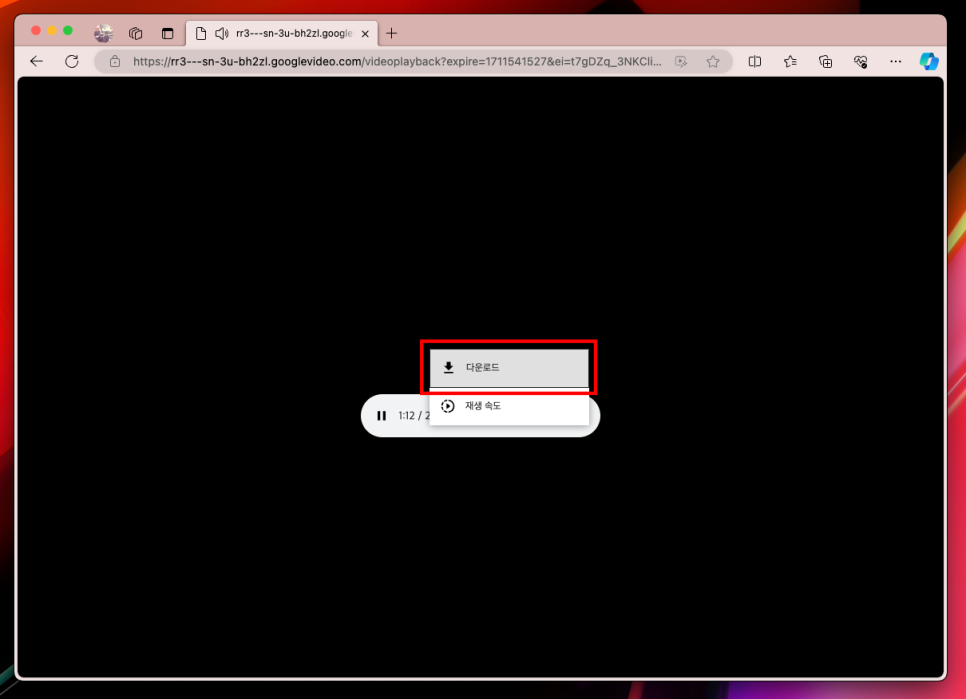Image resolution: width=966 pixels, height=699 pixels.
Task: Reload the page with the refresh icon
Action: click(72, 61)
